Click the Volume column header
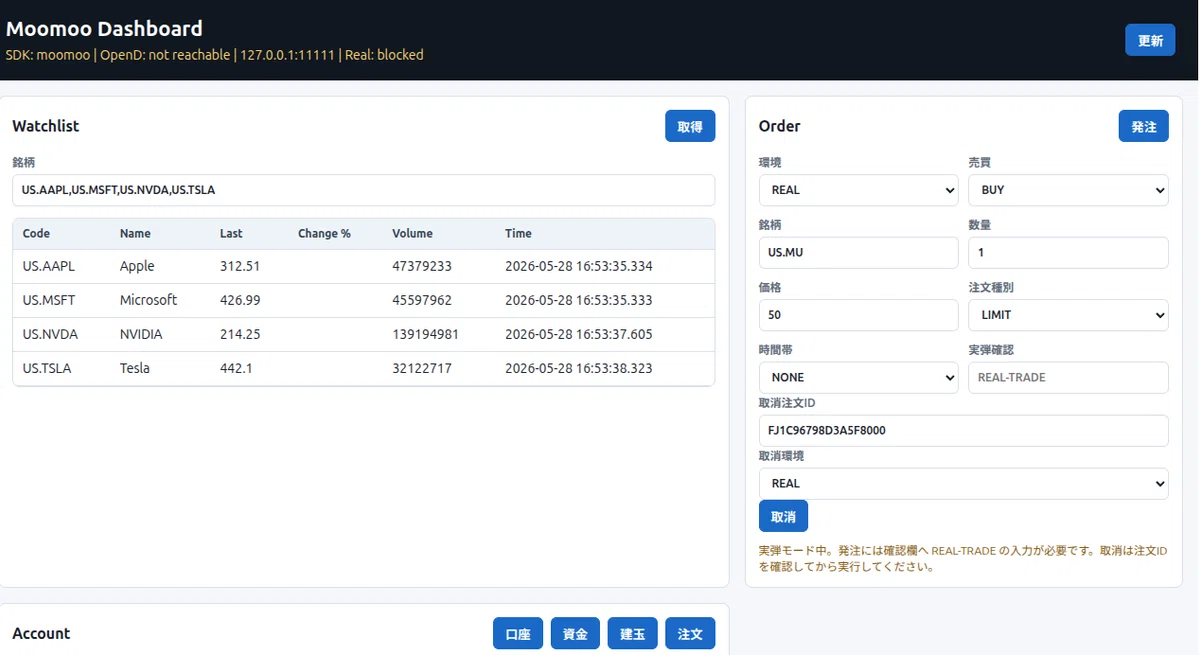This screenshot has width=1200, height=655. point(412,233)
